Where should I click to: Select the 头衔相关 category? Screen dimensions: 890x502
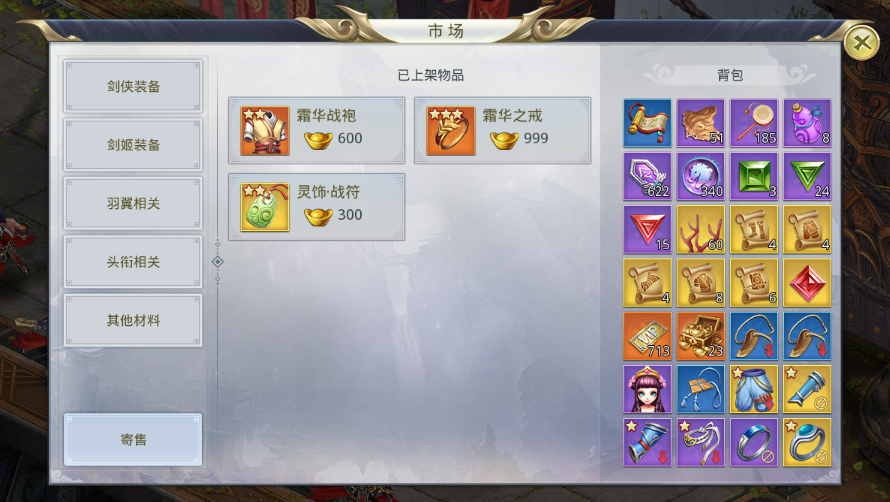(x=133, y=262)
